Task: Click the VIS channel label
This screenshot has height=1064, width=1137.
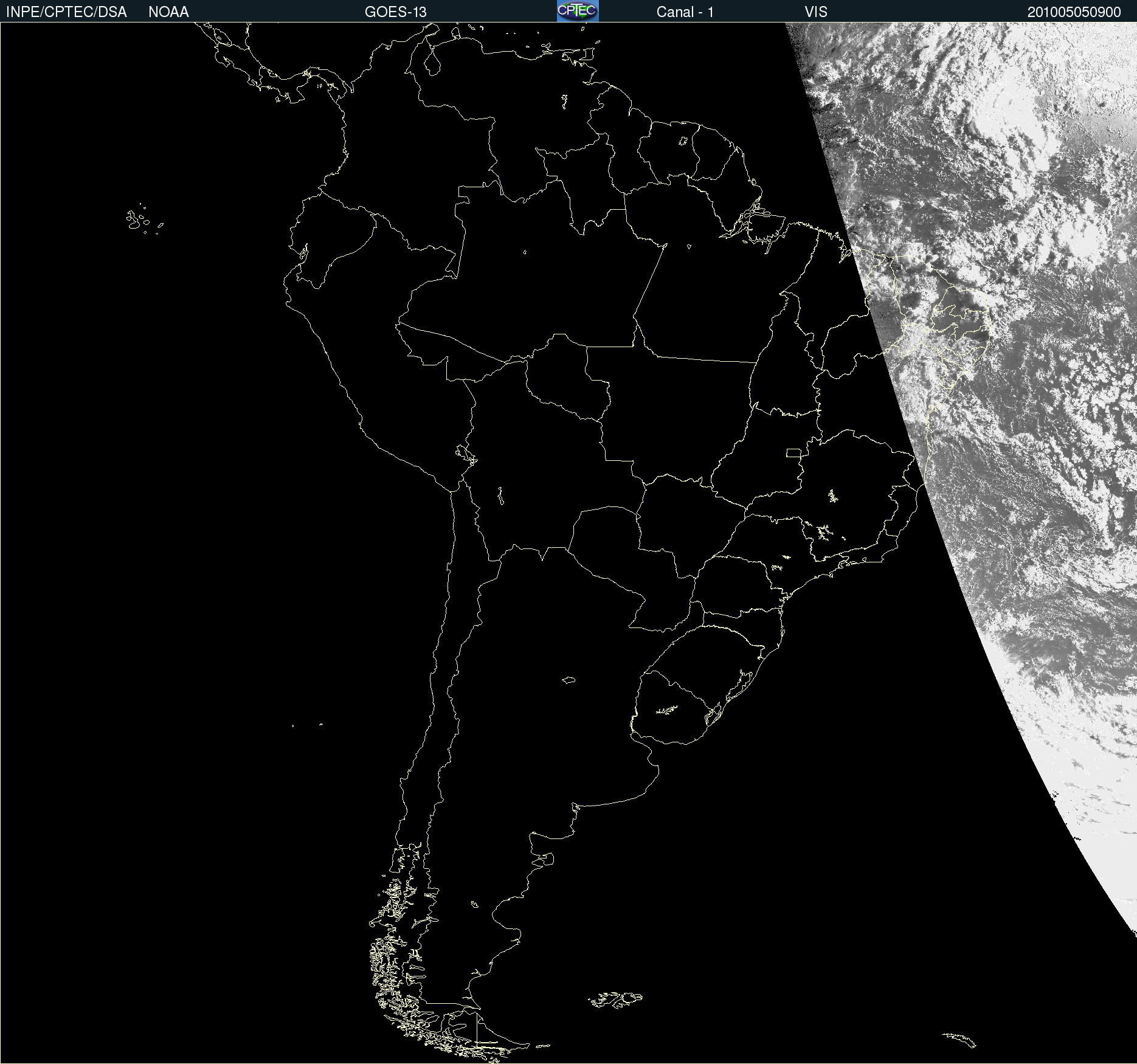Action: pos(816,12)
